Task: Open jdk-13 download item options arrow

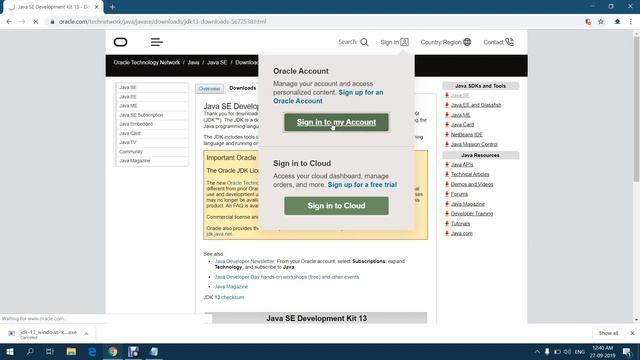Action: (x=86, y=334)
